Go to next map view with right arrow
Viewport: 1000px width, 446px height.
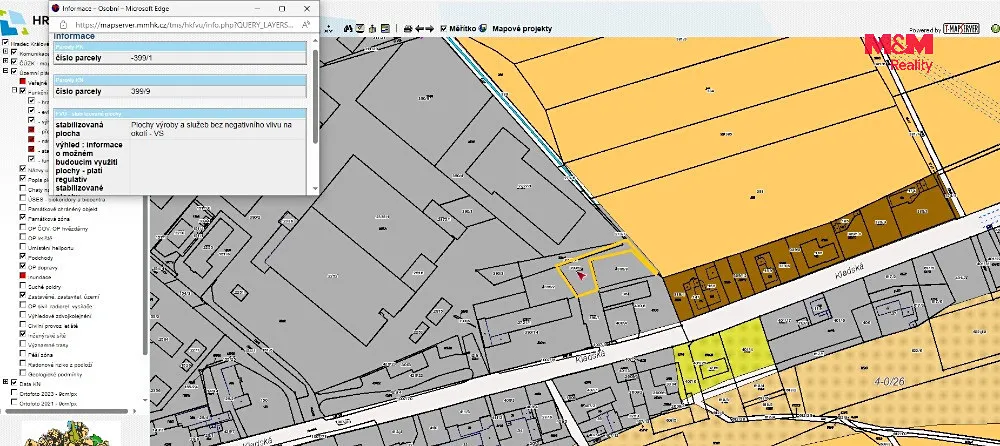pos(429,28)
